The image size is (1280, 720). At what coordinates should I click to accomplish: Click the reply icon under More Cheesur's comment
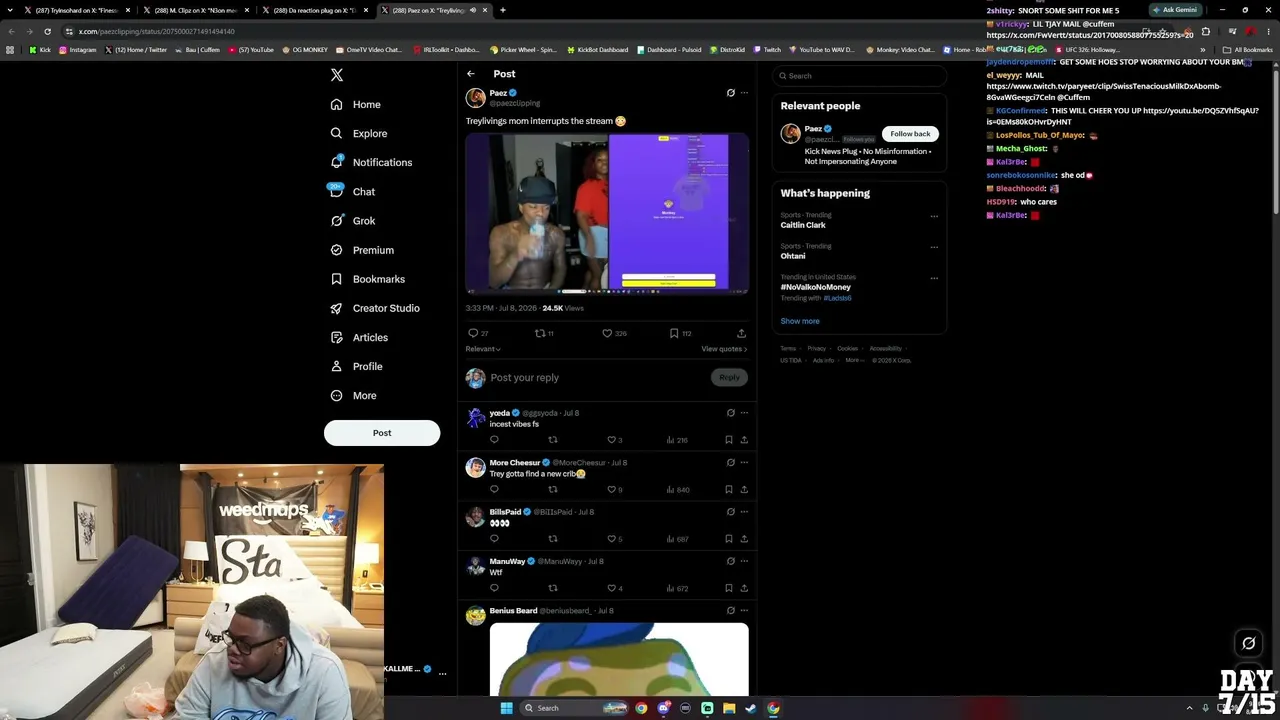coord(494,489)
